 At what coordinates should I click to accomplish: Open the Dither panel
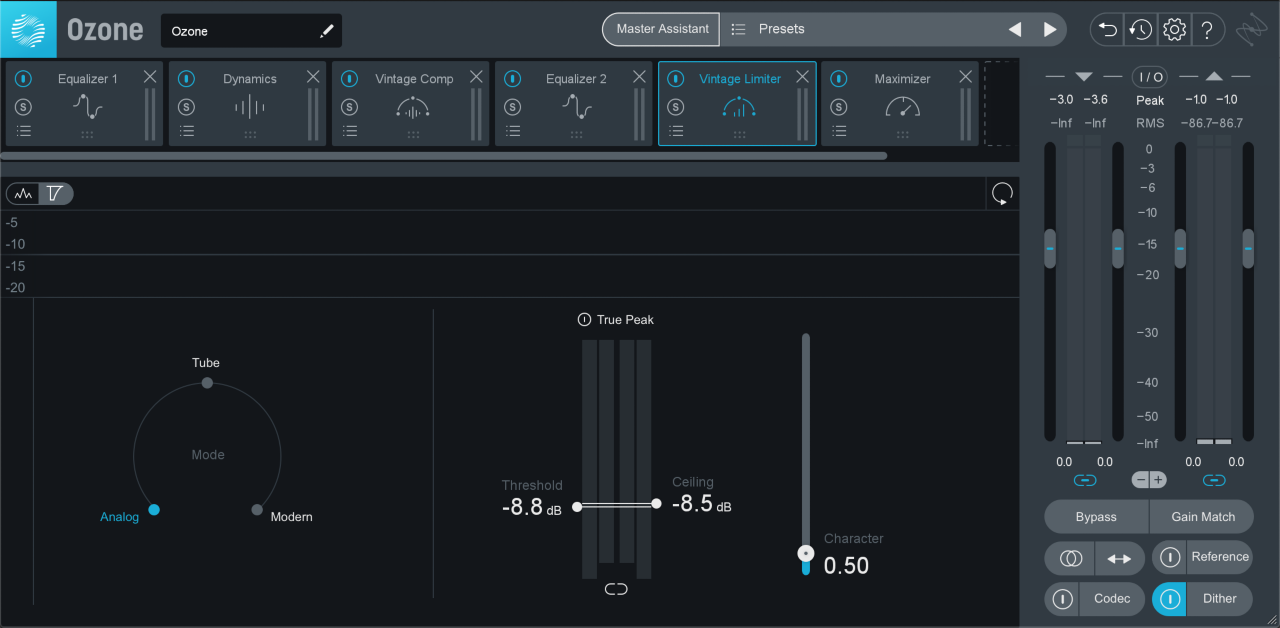[x=1220, y=599]
